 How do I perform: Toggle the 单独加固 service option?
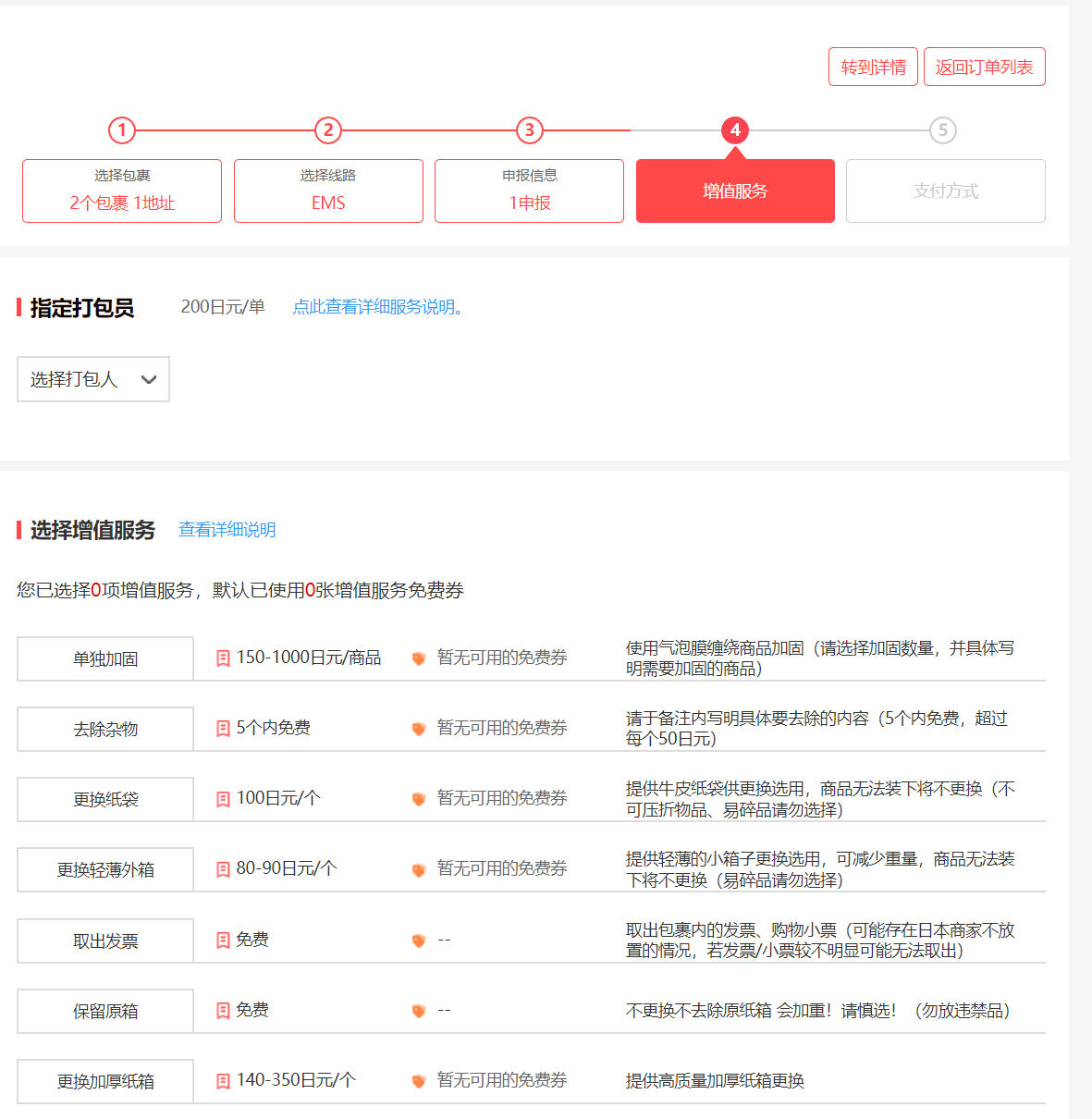[105, 658]
